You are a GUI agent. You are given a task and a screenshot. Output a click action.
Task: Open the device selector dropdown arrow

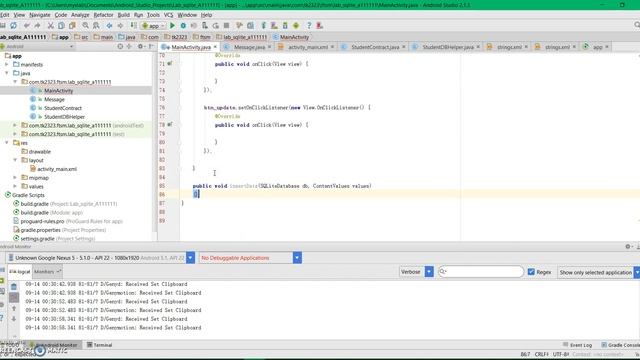pos(190,258)
